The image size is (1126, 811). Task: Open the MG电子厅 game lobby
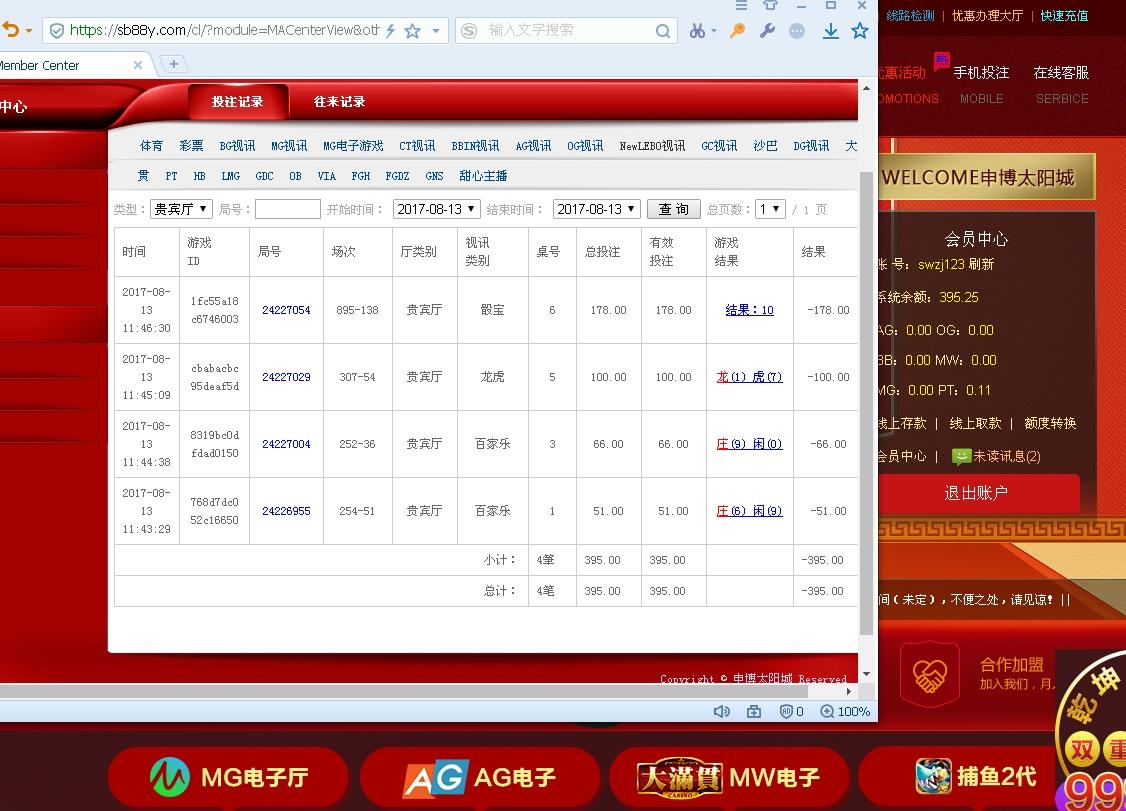pyautogui.click(x=228, y=776)
